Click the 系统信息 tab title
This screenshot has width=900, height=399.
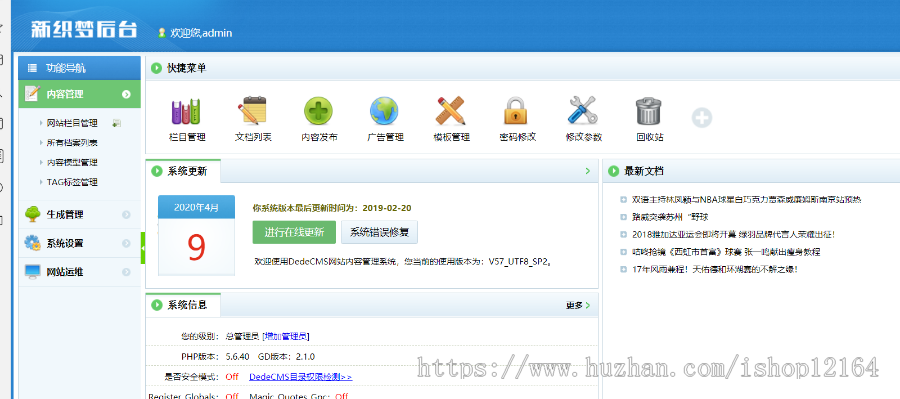click(187, 305)
